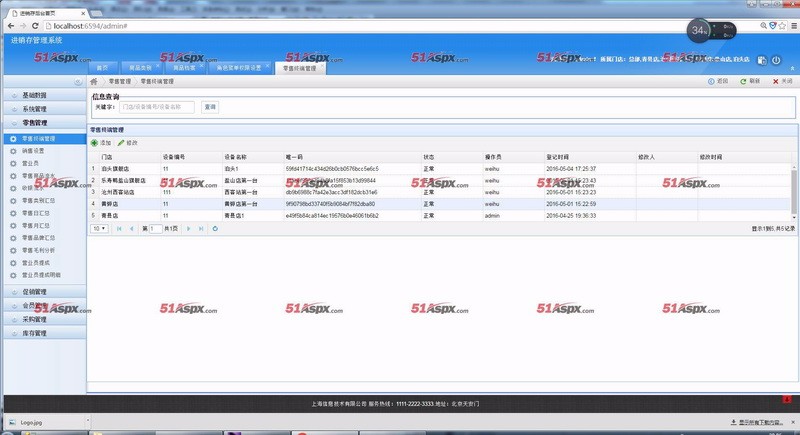Select the row with device name 西客站第一台
The width and height of the screenshot is (800, 435).
point(441,192)
